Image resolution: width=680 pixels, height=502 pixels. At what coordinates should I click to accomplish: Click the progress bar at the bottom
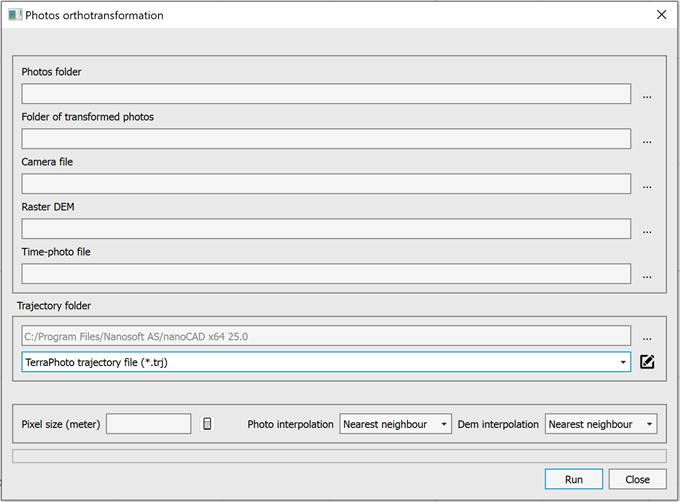pyautogui.click(x=339, y=456)
